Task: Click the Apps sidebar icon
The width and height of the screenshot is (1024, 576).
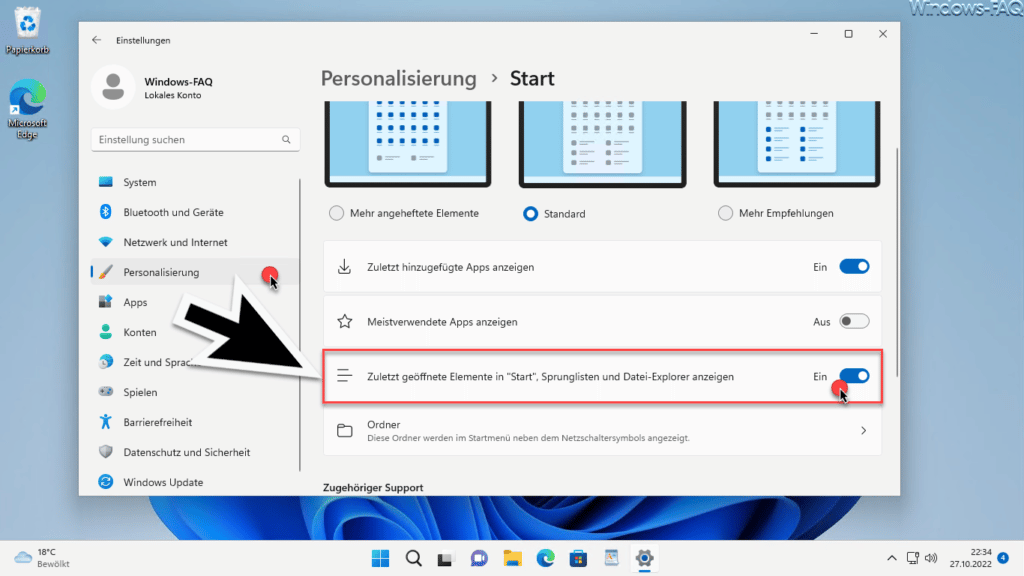Action: point(105,302)
